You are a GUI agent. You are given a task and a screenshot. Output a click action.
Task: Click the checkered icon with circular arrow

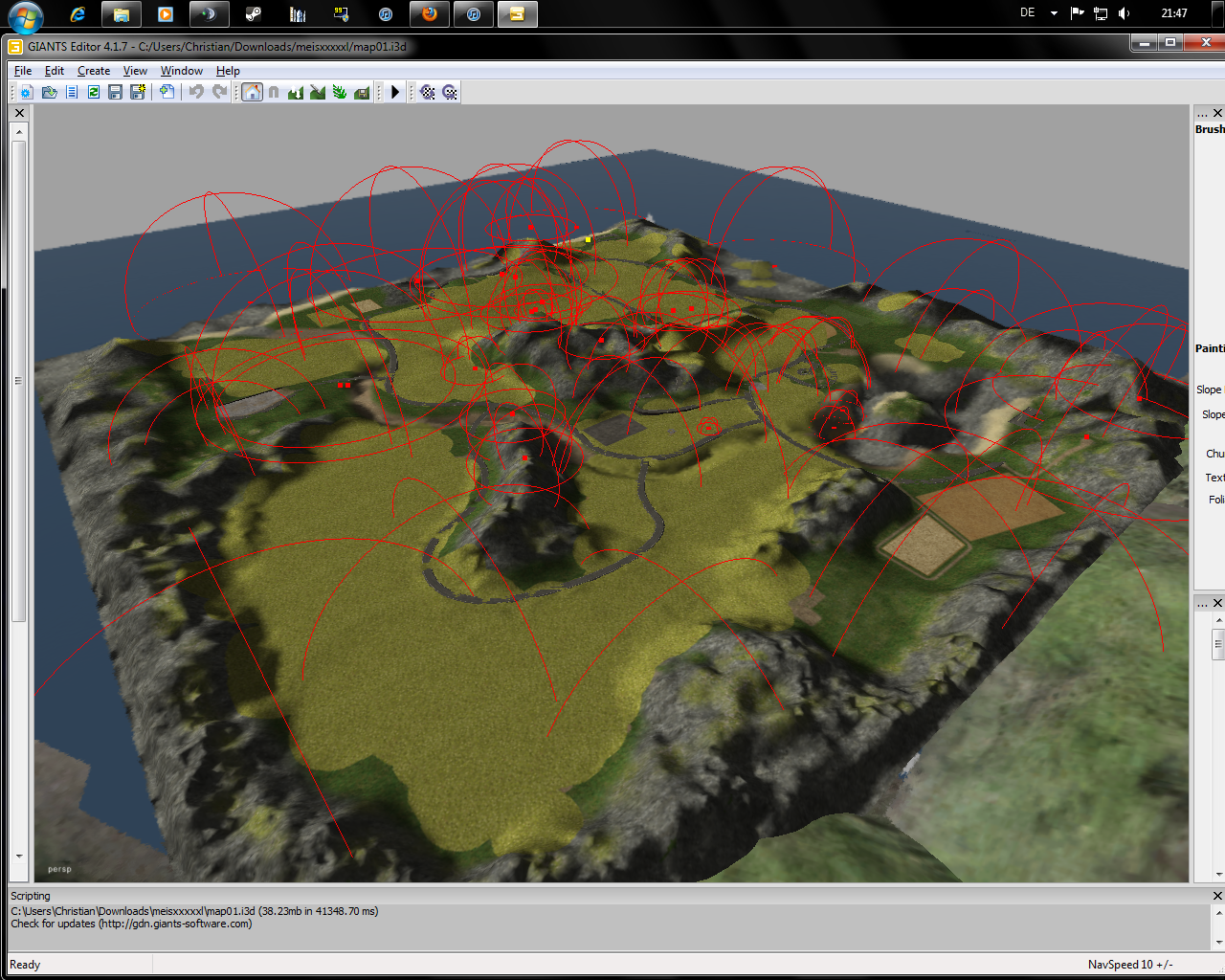click(x=450, y=92)
